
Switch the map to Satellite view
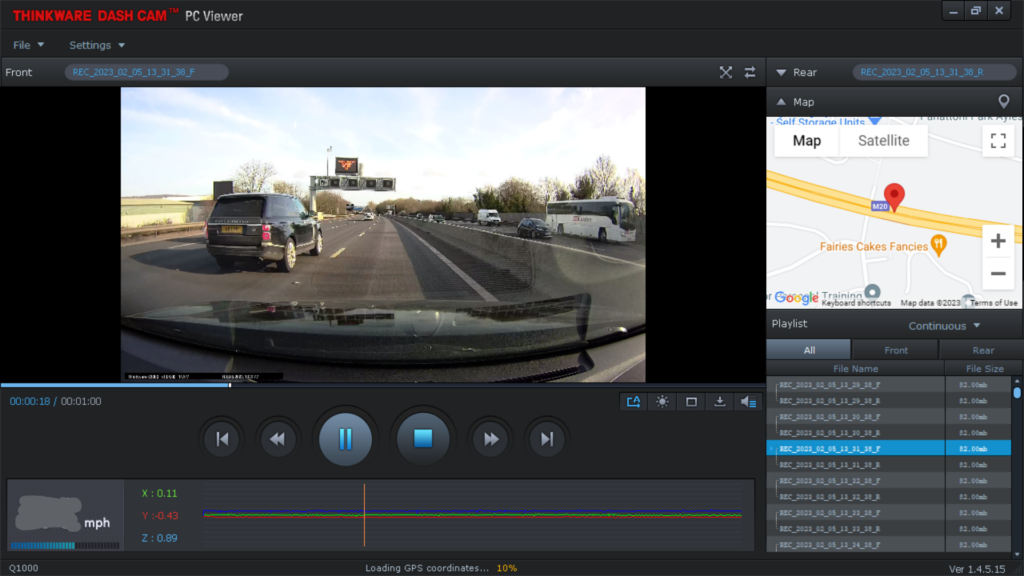click(884, 141)
